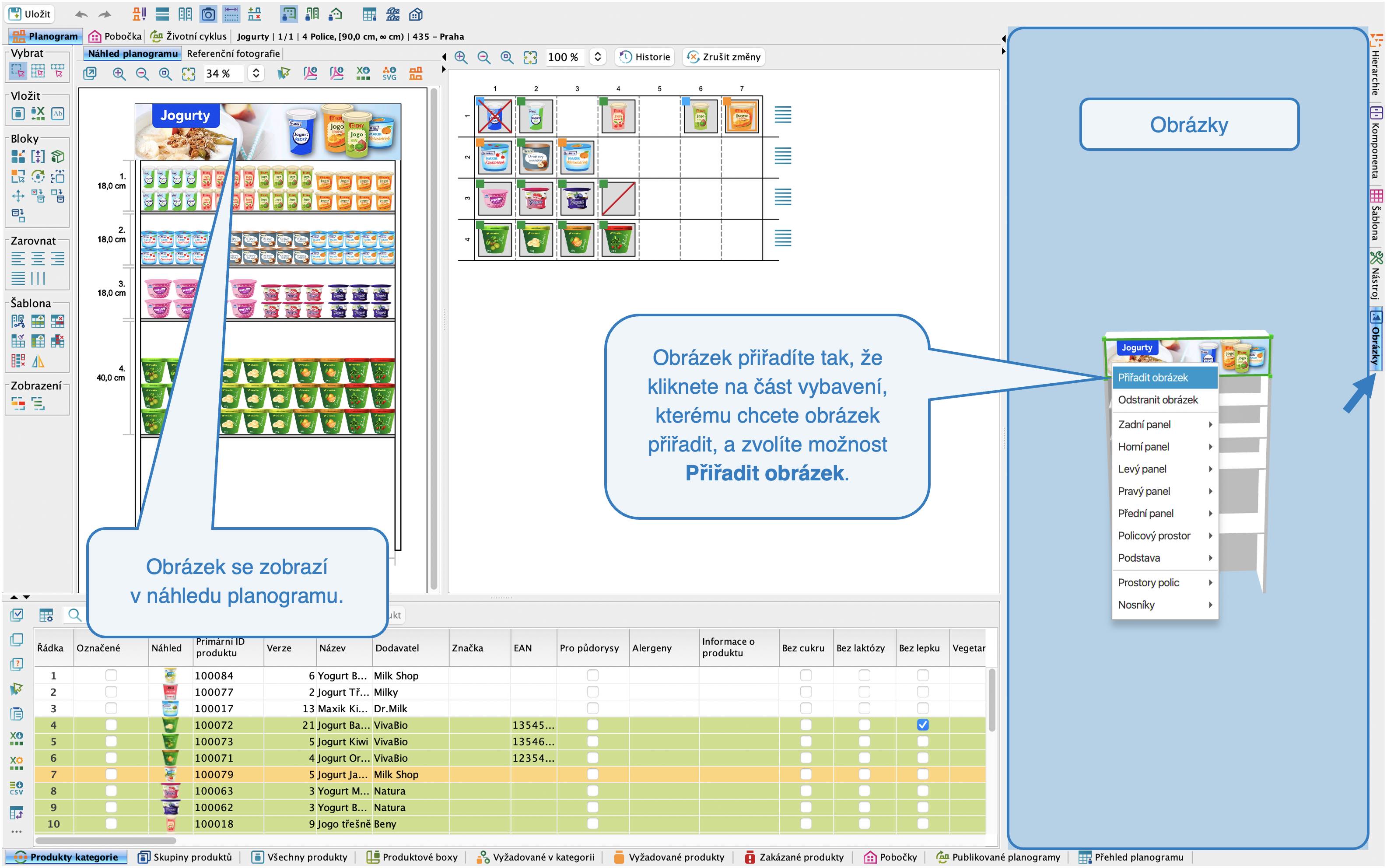Screen dimensions: 1387x868
Task: Click the 100 % zoom field
Action: coord(564,57)
